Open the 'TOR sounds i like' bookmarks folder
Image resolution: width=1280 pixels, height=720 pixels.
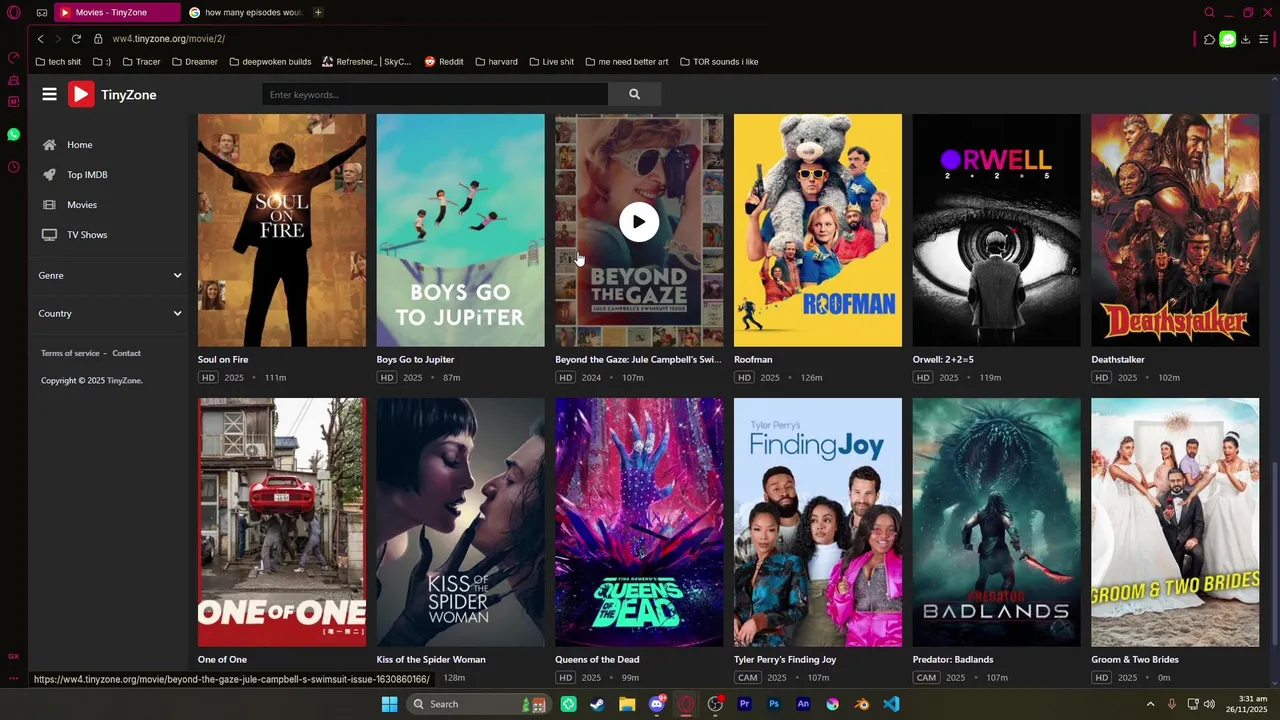point(719,62)
